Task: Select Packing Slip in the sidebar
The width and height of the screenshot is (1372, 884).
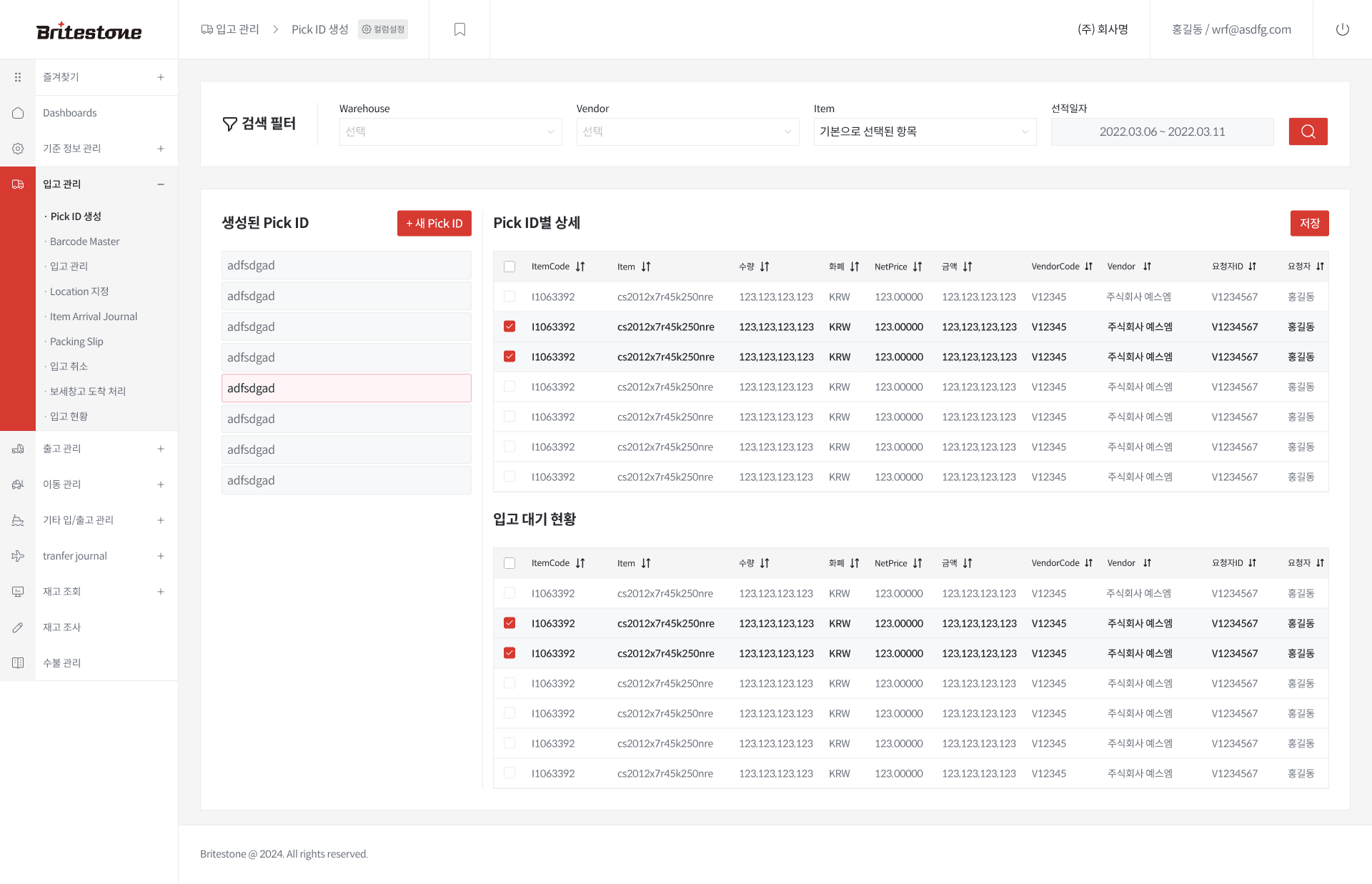Action: click(x=76, y=341)
